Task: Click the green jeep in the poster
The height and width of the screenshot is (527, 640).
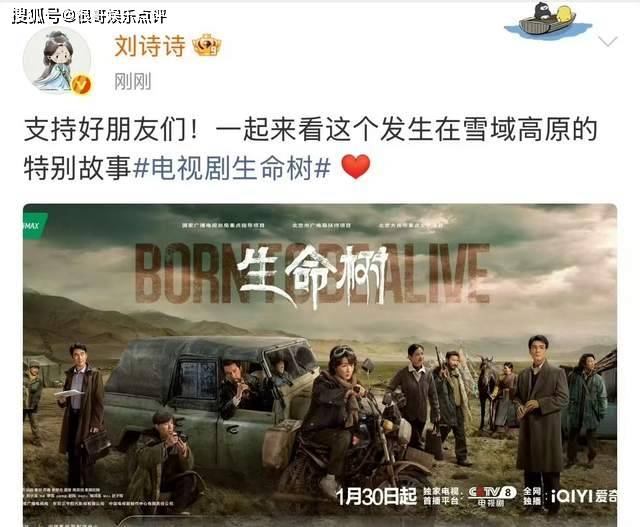Action: pyautogui.click(x=208, y=402)
